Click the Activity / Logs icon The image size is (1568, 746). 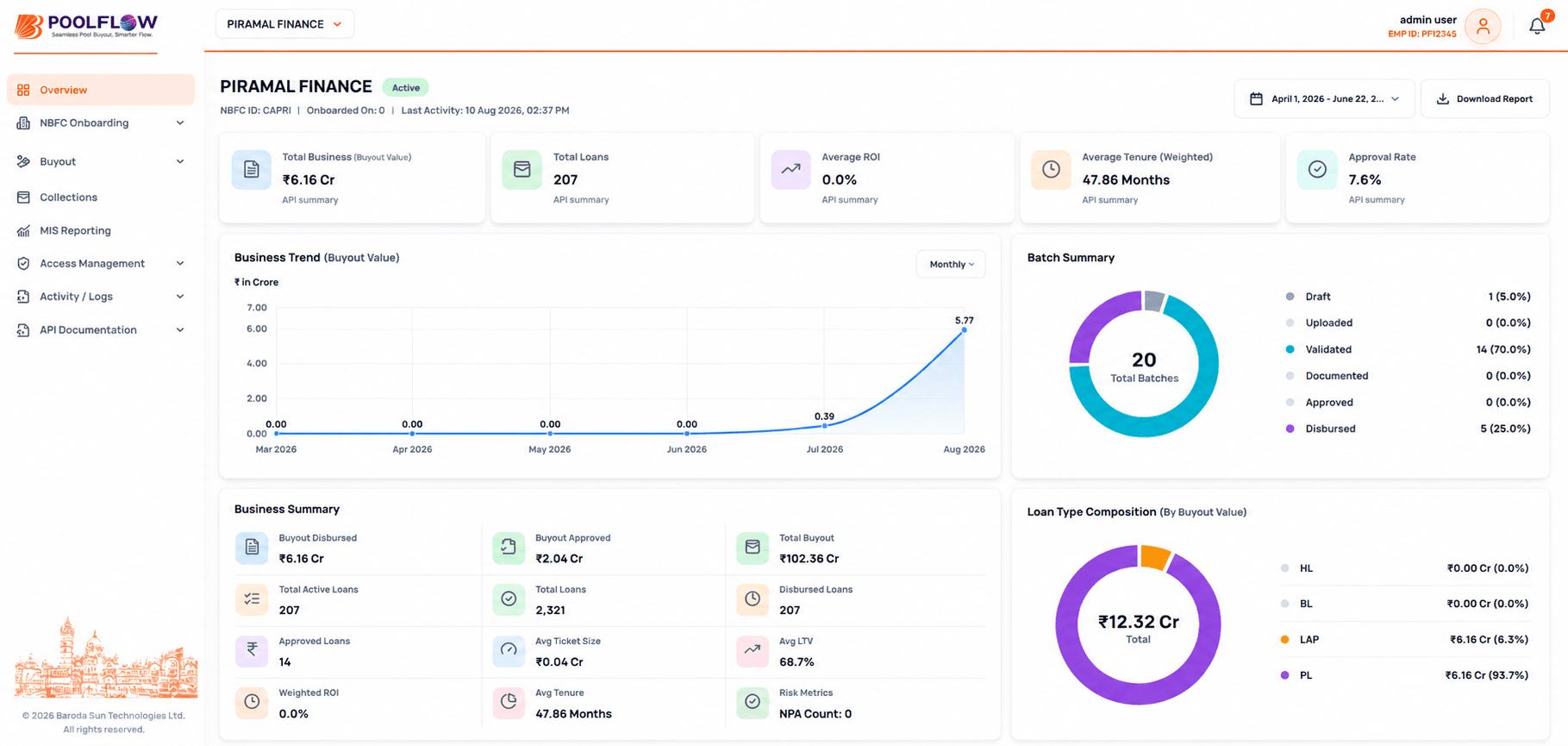point(23,297)
